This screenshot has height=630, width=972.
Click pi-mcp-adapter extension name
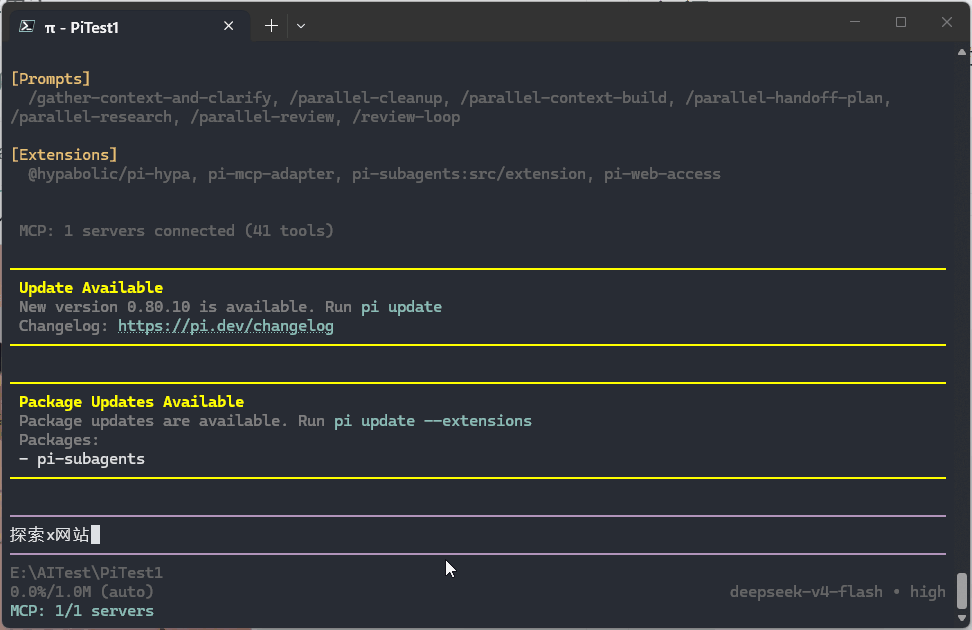pos(271,174)
